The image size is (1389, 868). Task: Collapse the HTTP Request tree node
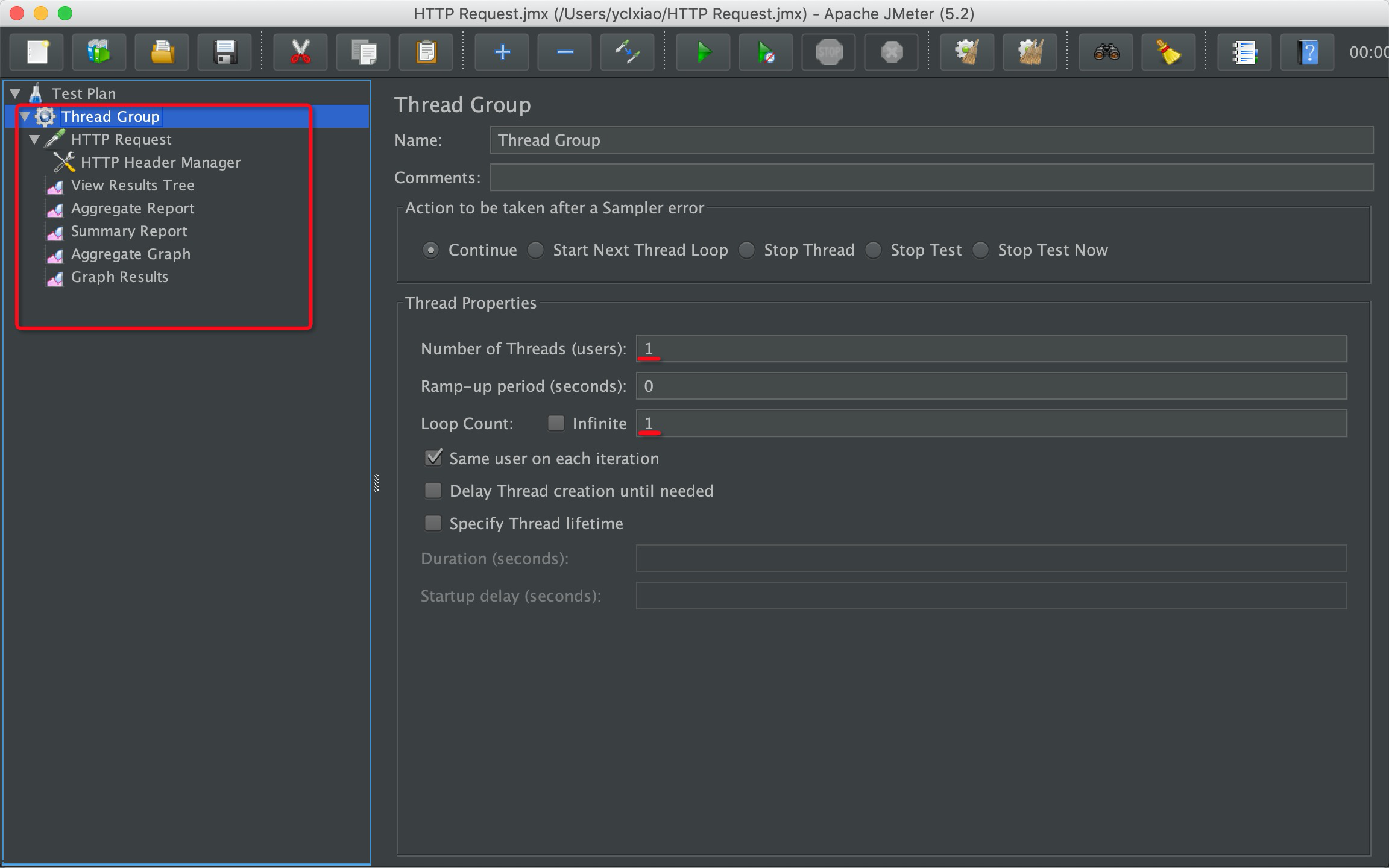coord(35,140)
